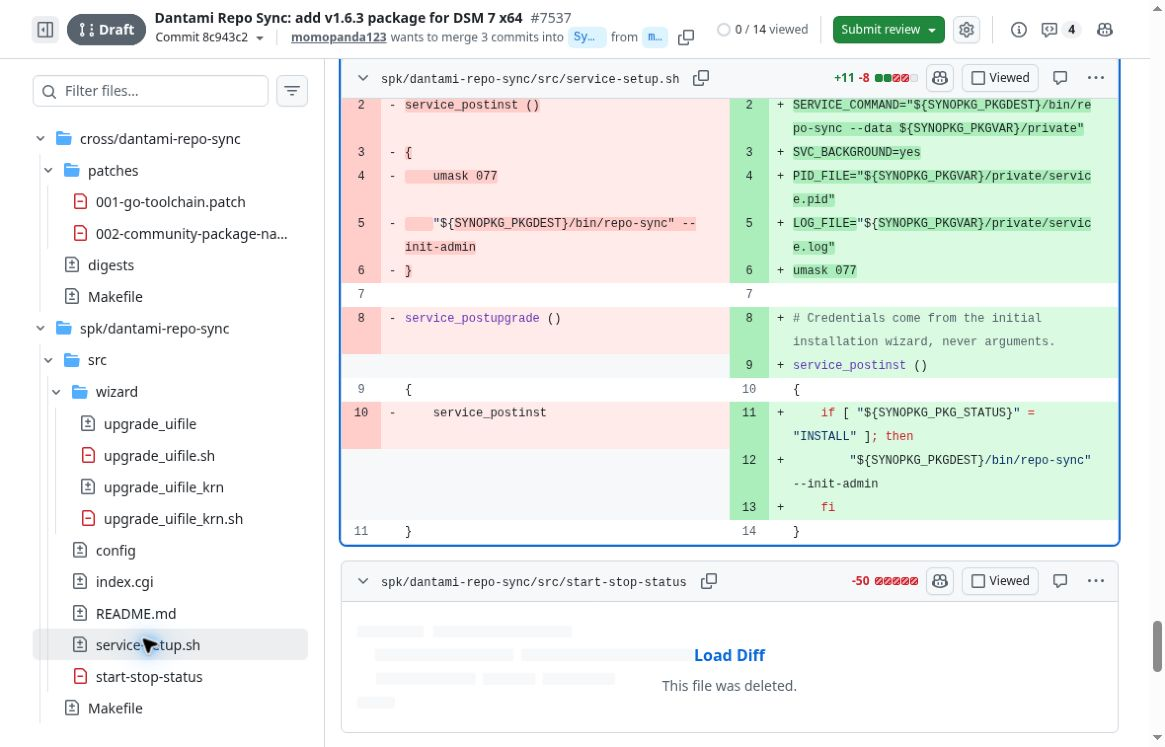1165x747 pixels.
Task: Open the head branch label
Action: 655,37
